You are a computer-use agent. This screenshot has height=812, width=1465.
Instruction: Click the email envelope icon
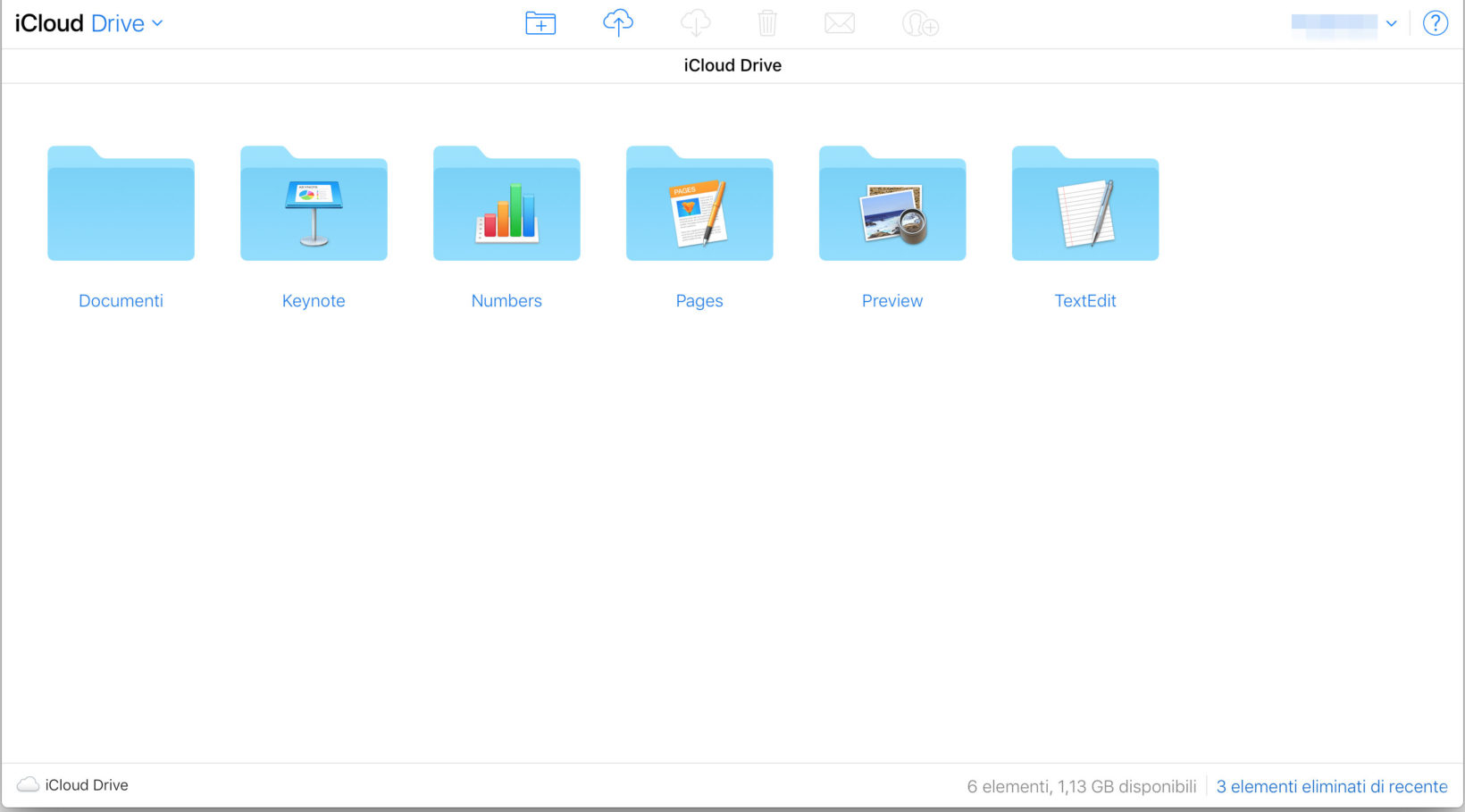(x=840, y=23)
